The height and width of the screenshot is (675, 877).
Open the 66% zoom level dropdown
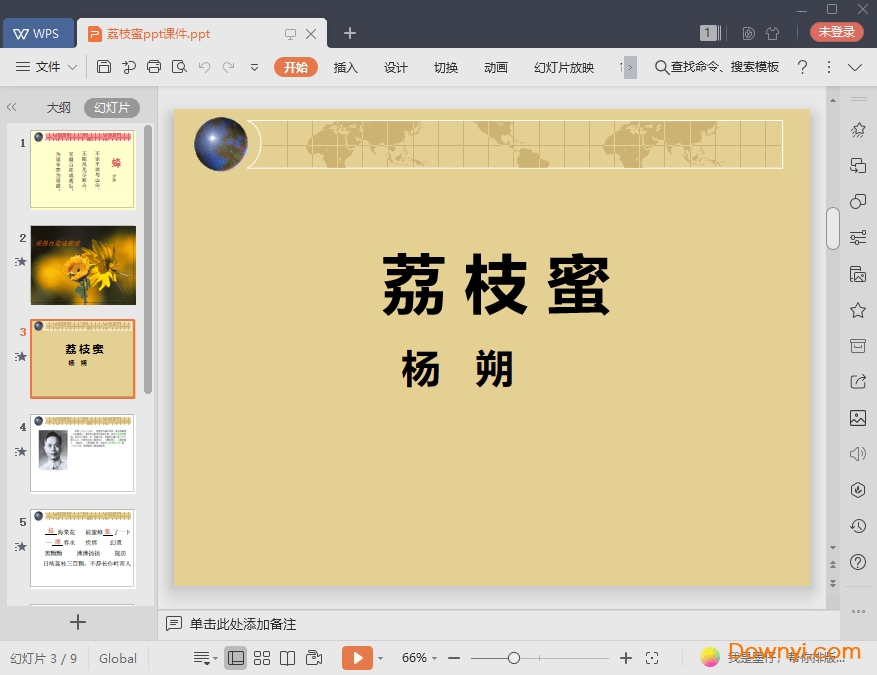[416, 658]
